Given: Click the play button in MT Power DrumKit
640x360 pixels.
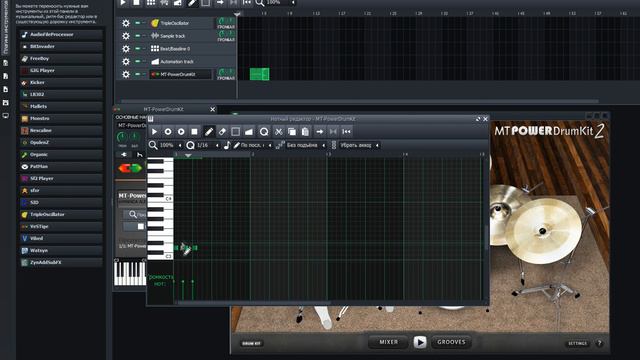Looking at the screenshot, I should [x=420, y=342].
